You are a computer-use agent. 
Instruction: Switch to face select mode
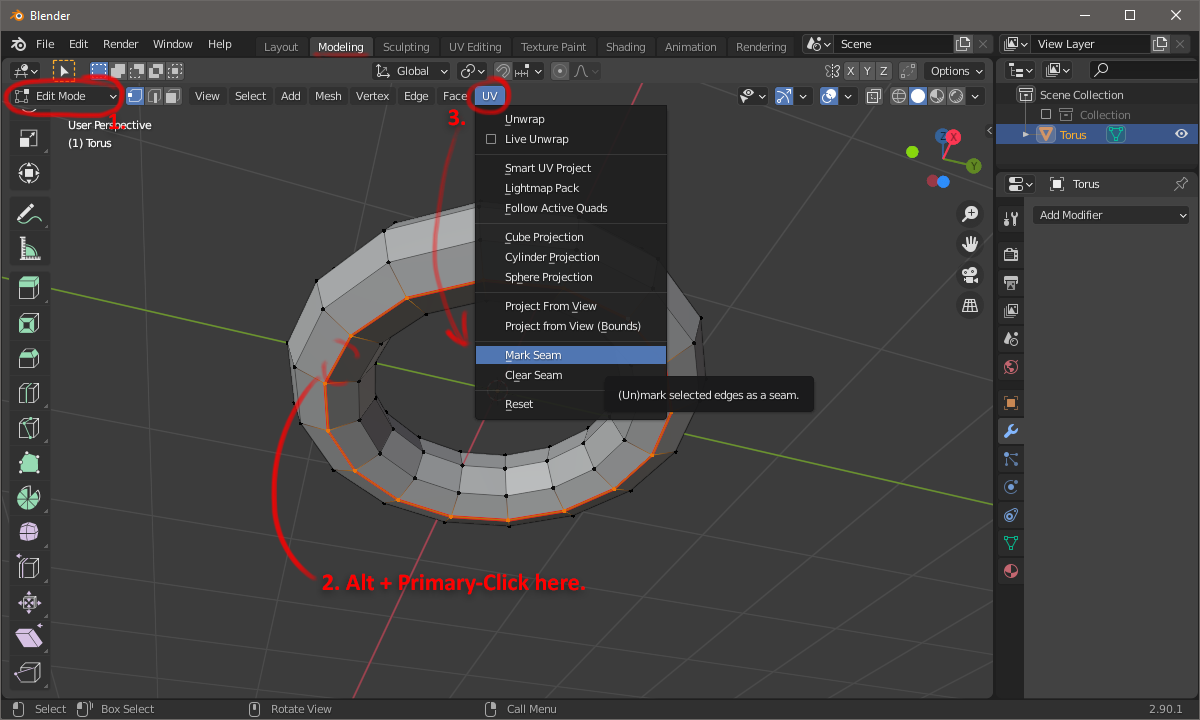point(172,96)
